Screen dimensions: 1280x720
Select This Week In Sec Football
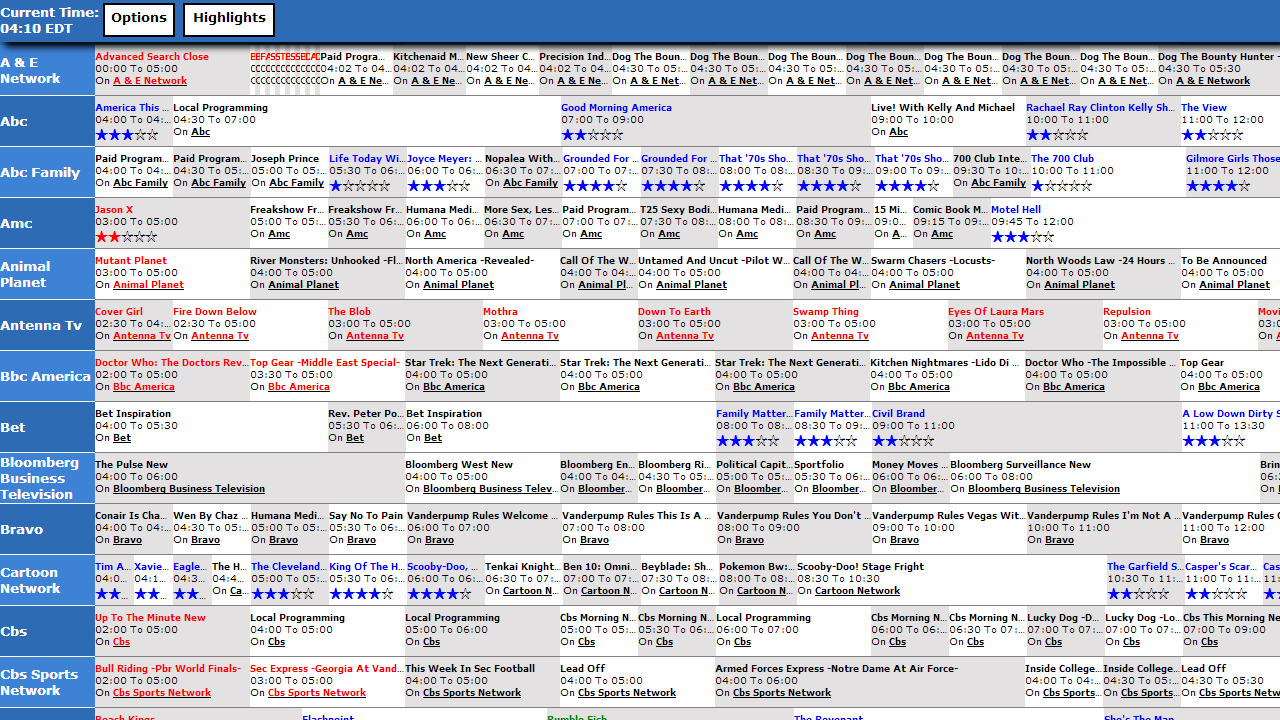470,669
